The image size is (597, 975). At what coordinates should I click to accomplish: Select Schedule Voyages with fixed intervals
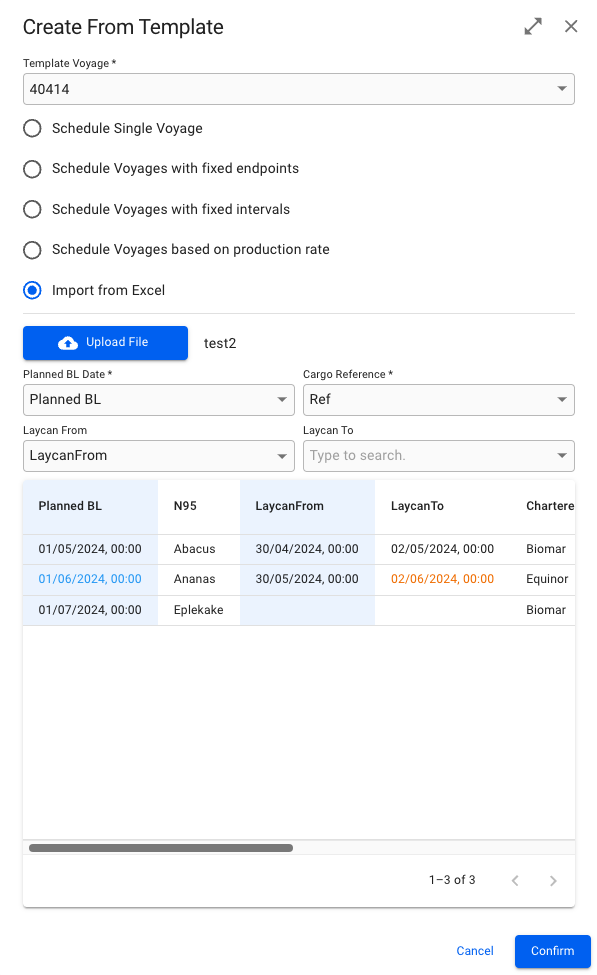[x=32, y=209]
